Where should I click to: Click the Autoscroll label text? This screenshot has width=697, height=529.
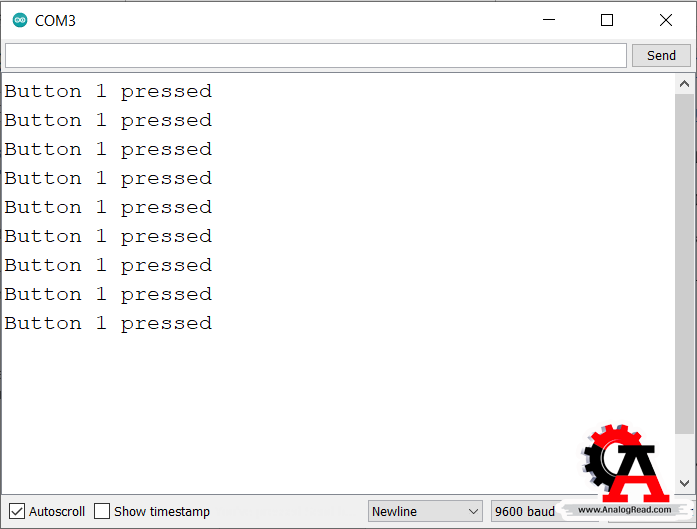(x=57, y=512)
